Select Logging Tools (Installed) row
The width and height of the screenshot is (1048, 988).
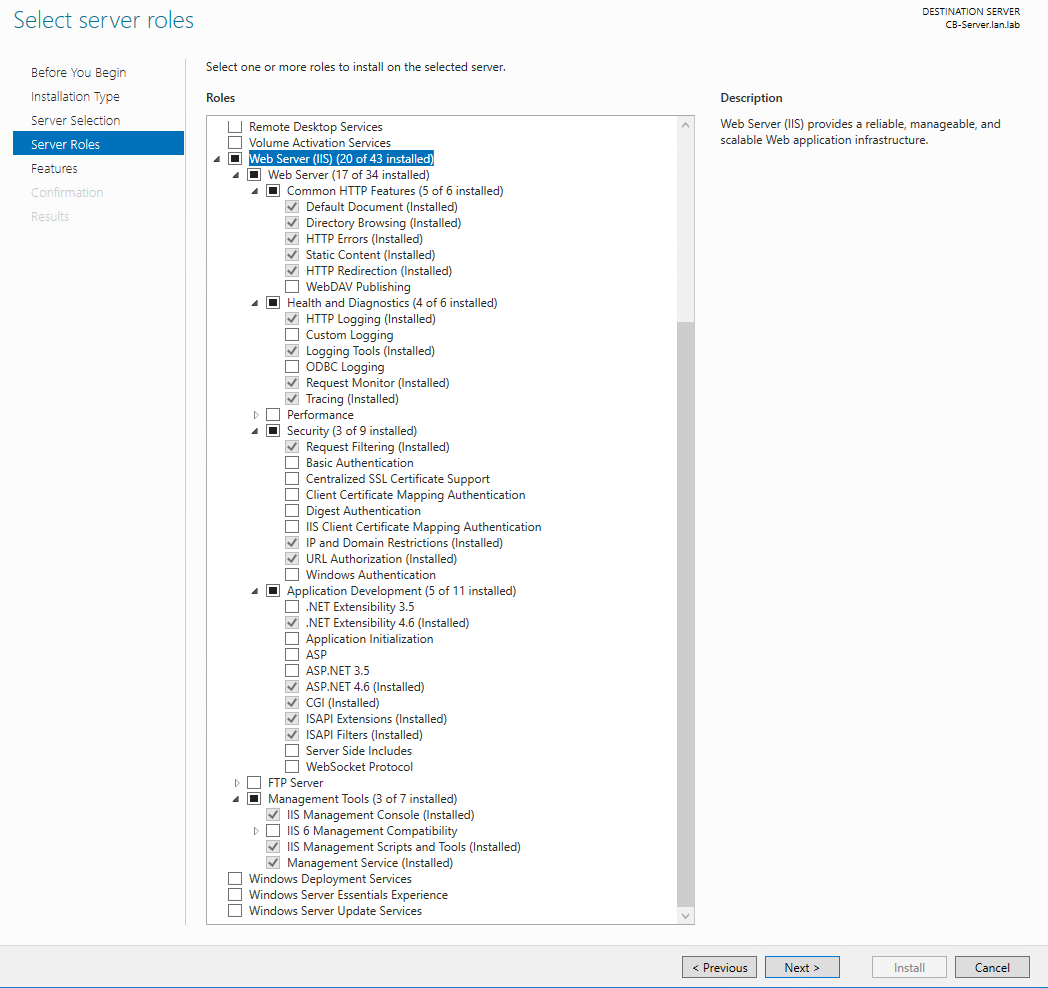tap(370, 351)
